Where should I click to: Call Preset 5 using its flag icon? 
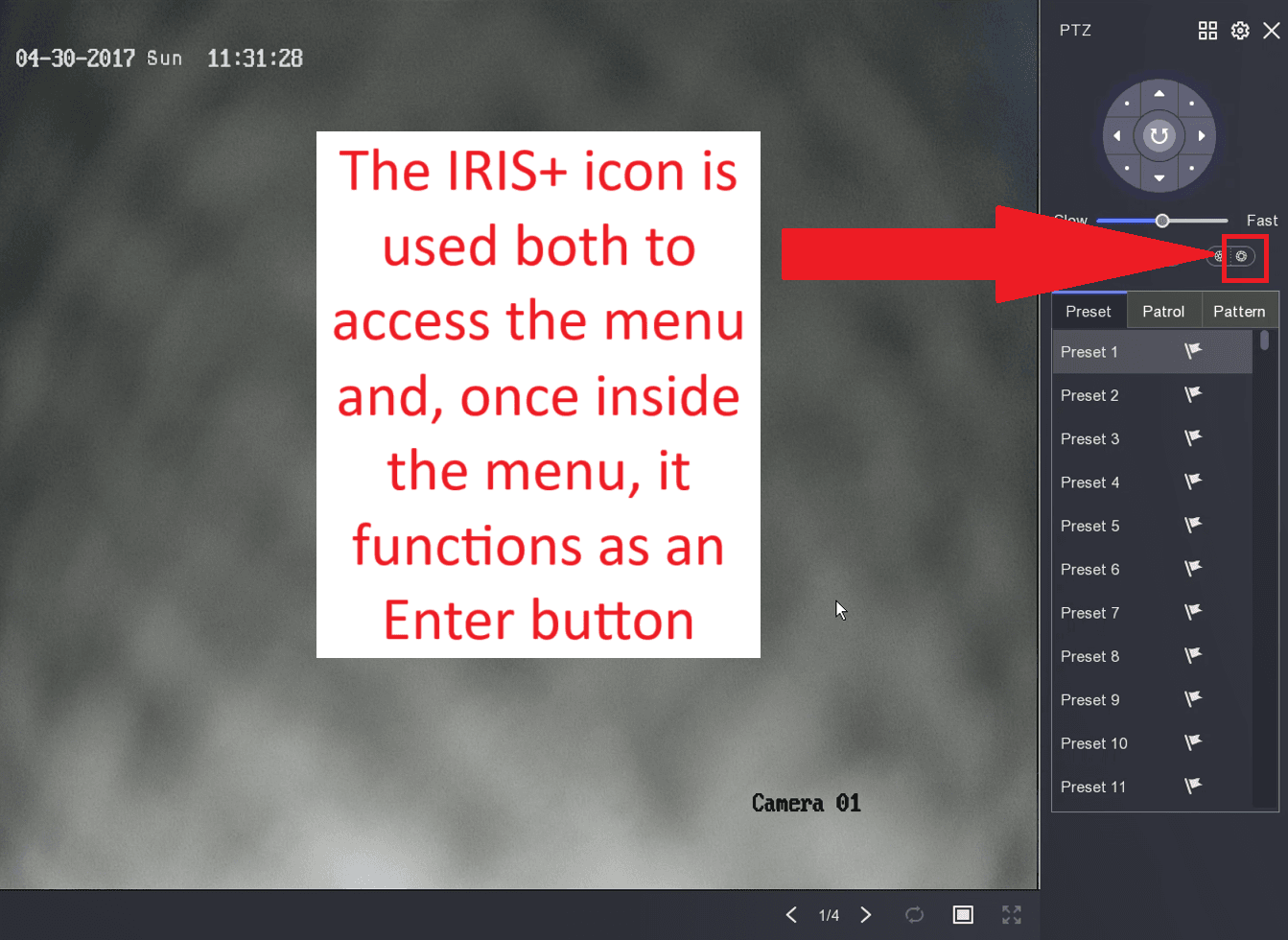[1193, 525]
